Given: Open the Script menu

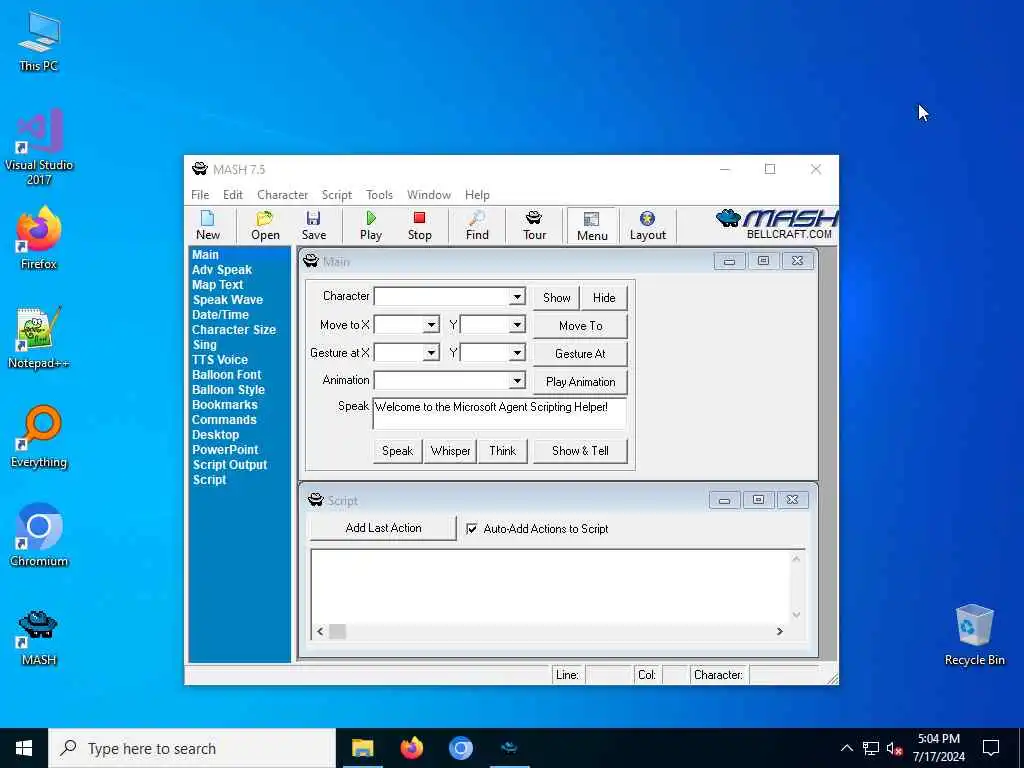Looking at the screenshot, I should pos(336,195).
